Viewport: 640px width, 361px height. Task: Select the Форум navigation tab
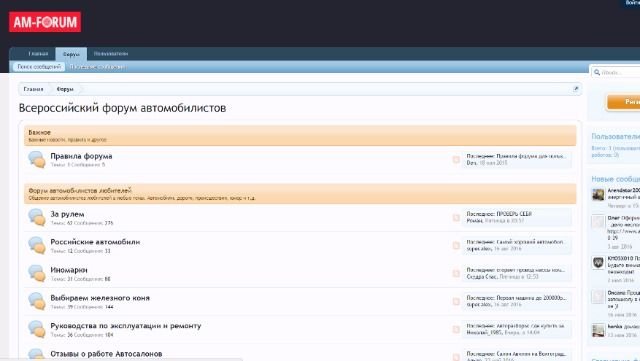point(71,54)
